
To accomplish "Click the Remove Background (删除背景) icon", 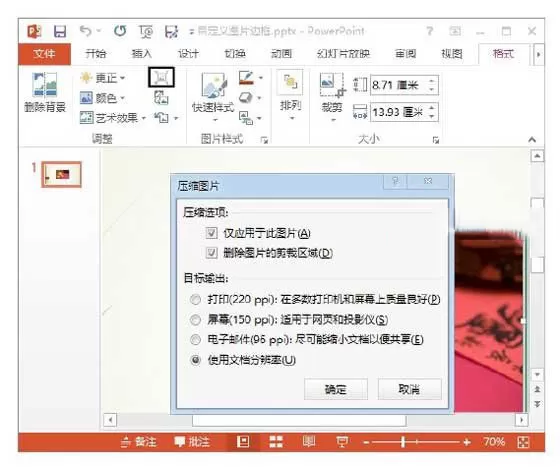I will point(45,85).
